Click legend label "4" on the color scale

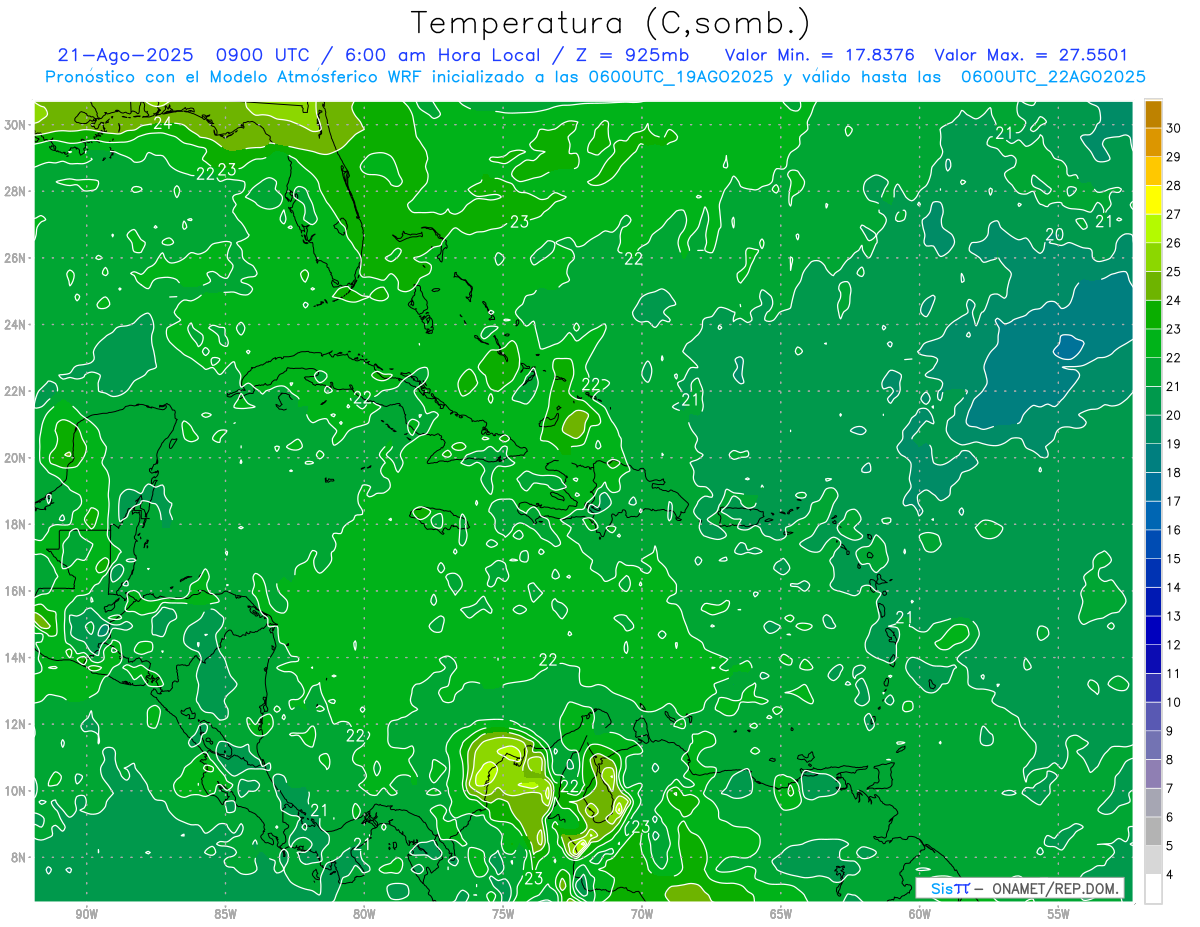pyautogui.click(x=1170, y=875)
